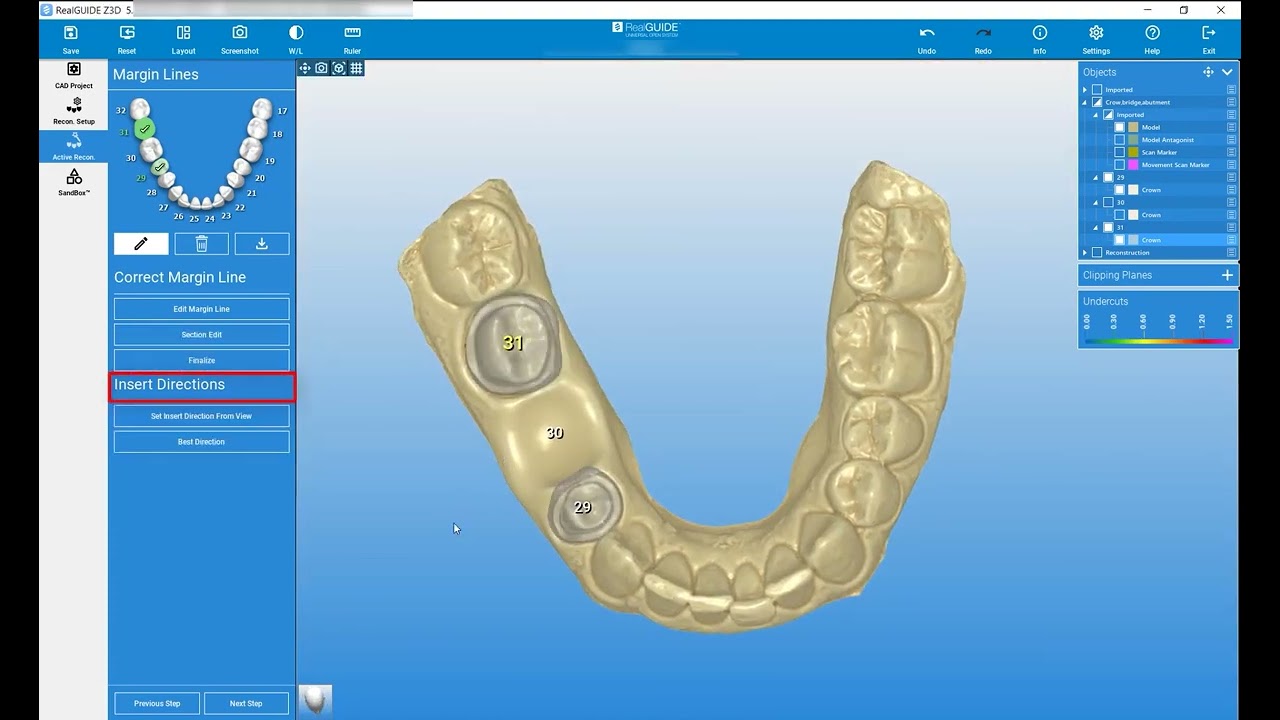Toggle checkbox of object 30
Screen dimensions: 1280x720
pos(1108,202)
